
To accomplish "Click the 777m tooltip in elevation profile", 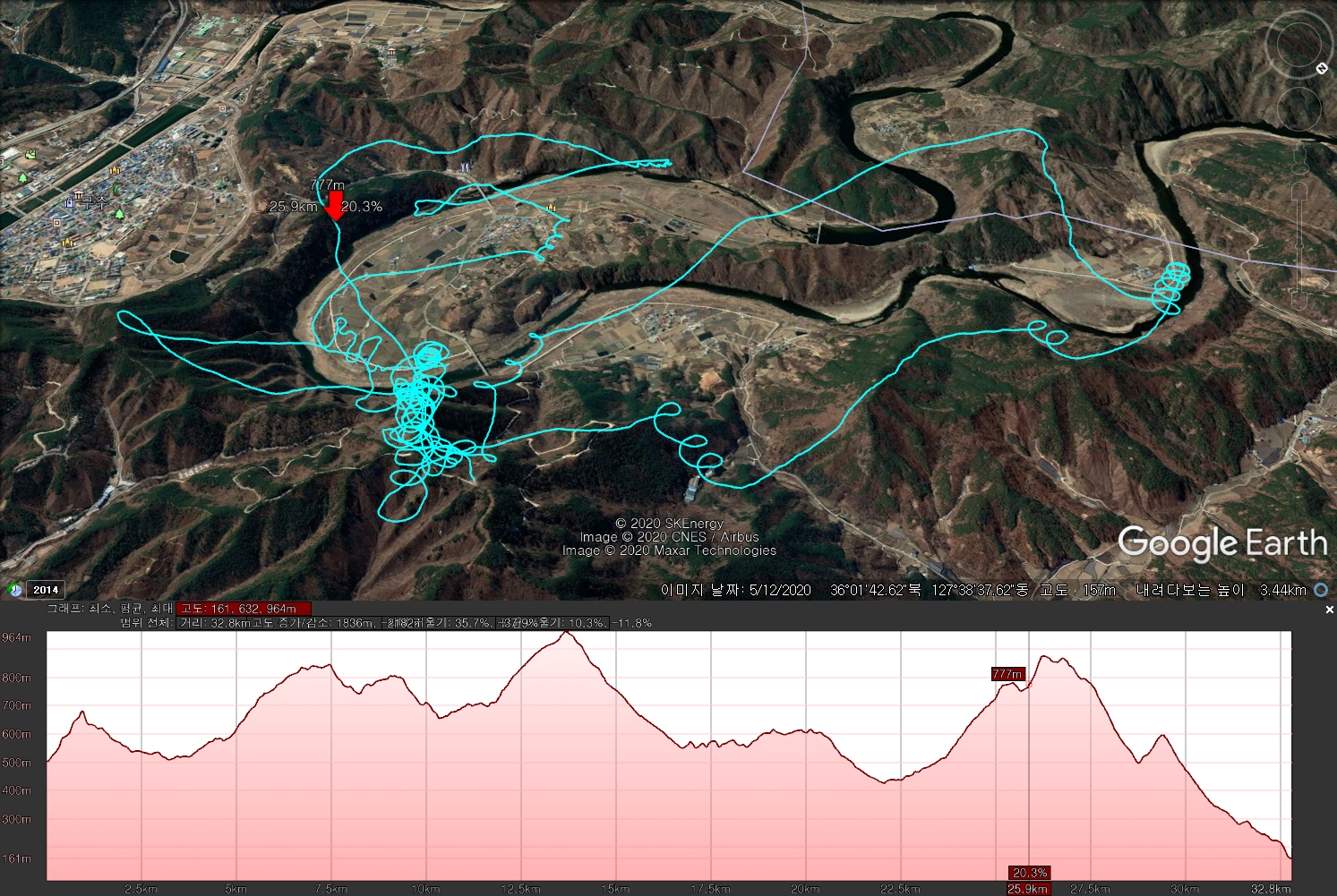I will 1007,674.
